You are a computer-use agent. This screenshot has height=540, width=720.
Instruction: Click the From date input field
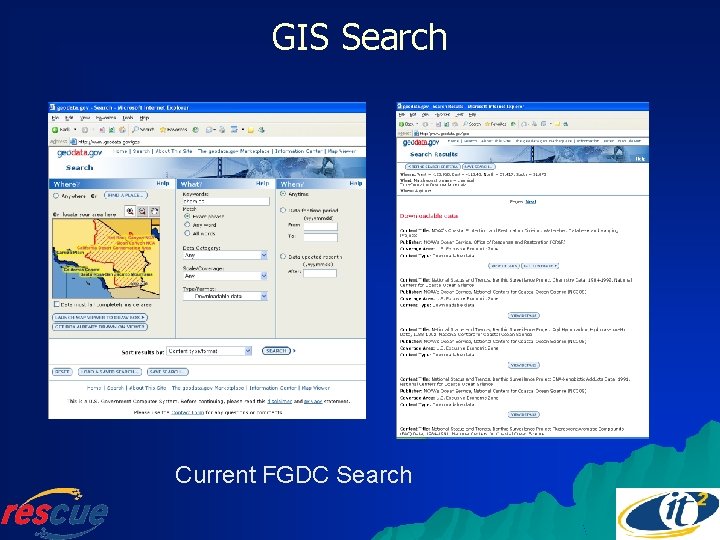coord(321,226)
